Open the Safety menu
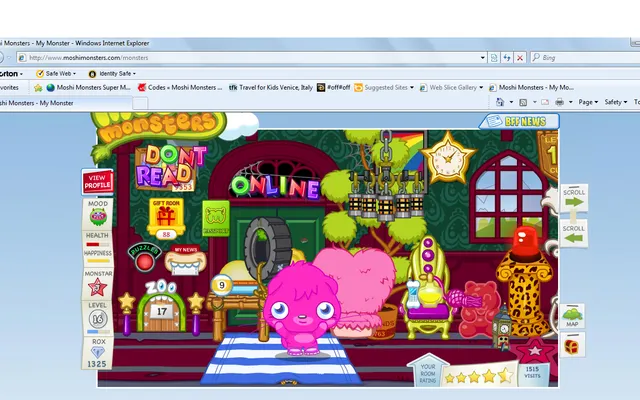 [616, 102]
